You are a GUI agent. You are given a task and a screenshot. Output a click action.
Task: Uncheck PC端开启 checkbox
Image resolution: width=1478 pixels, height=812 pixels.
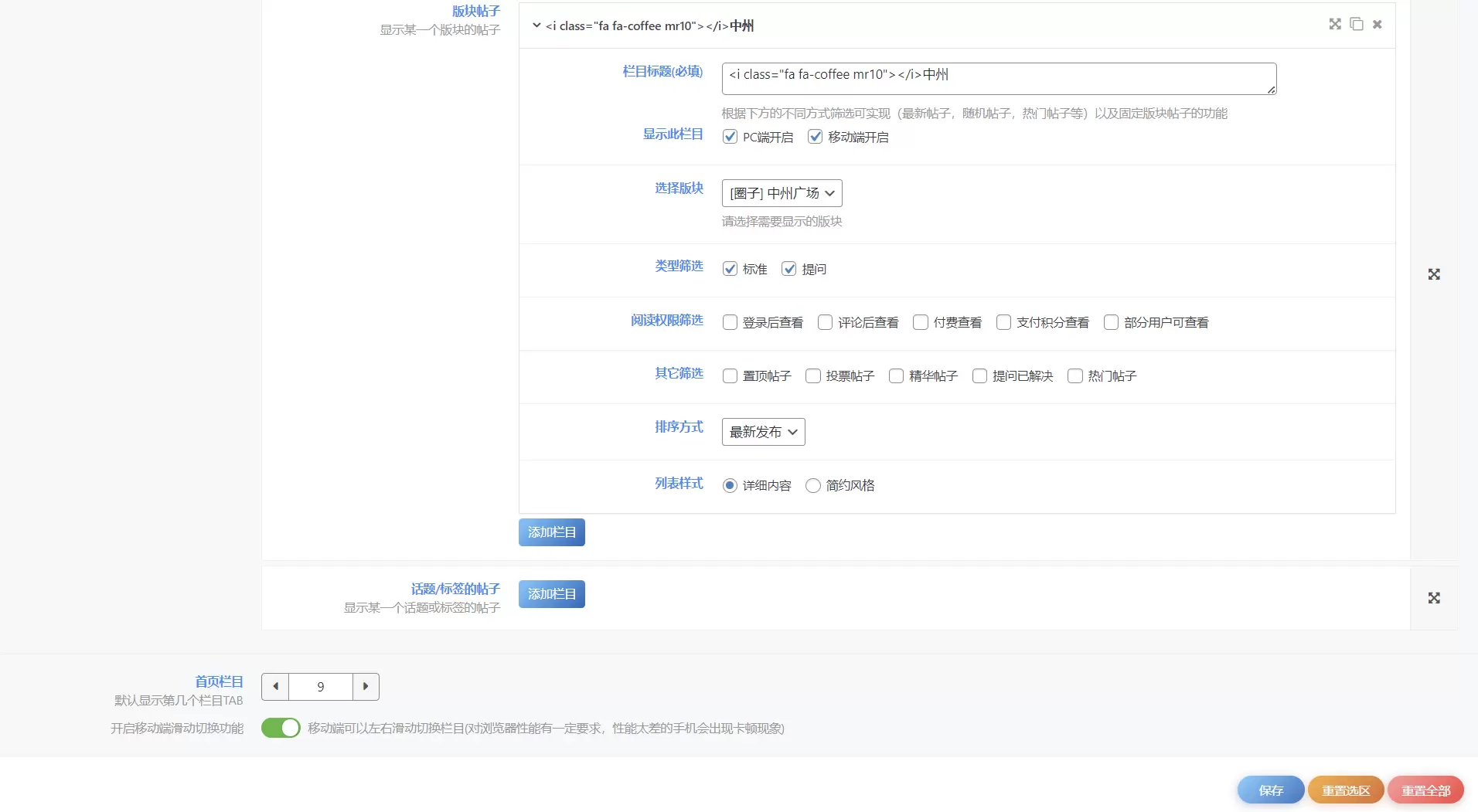click(730, 137)
